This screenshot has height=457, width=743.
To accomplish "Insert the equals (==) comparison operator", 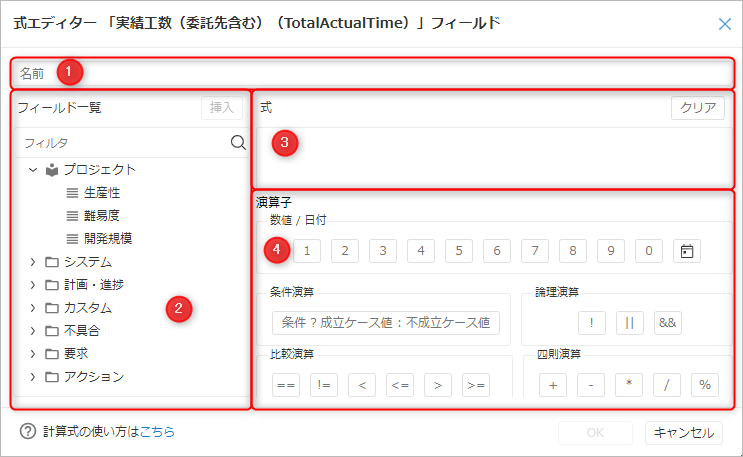I will (286, 386).
